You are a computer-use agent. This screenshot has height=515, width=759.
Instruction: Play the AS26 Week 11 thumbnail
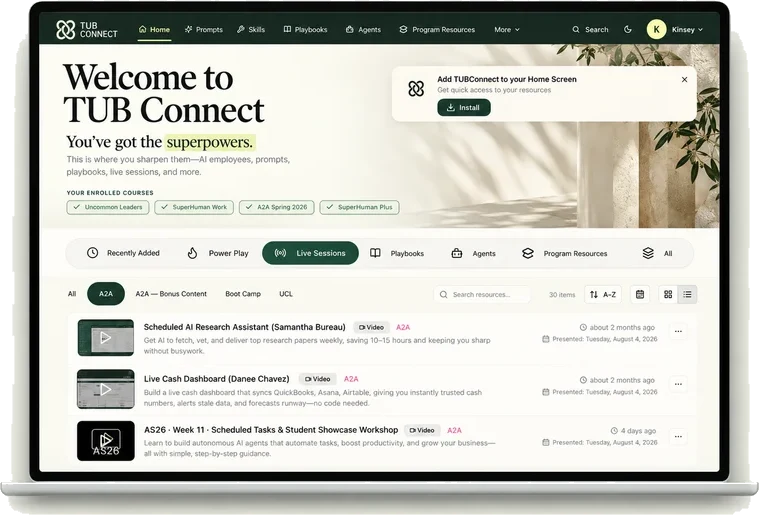pyautogui.click(x=106, y=441)
